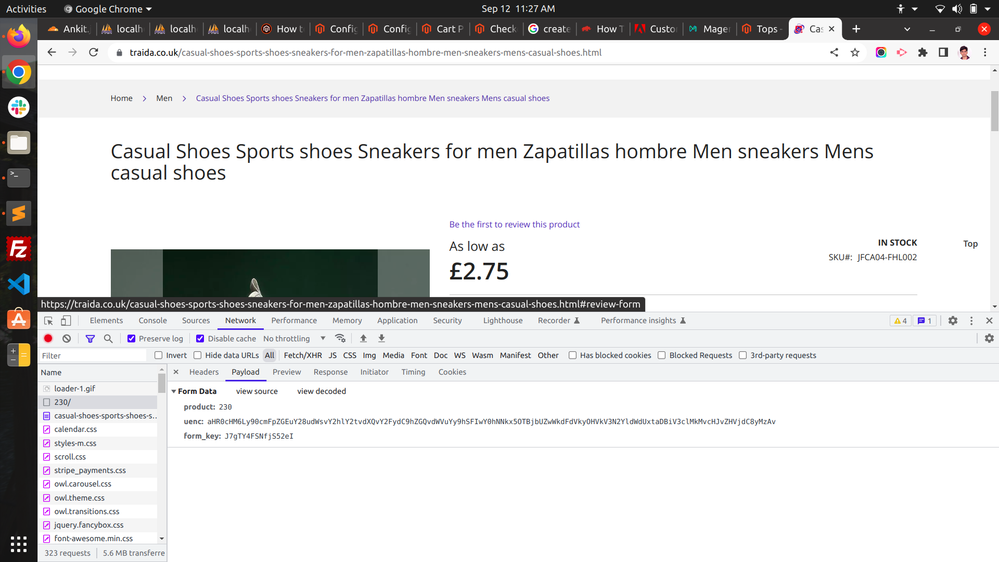999x562 pixels.
Task: Click the view decoded link
Action: (x=321, y=391)
